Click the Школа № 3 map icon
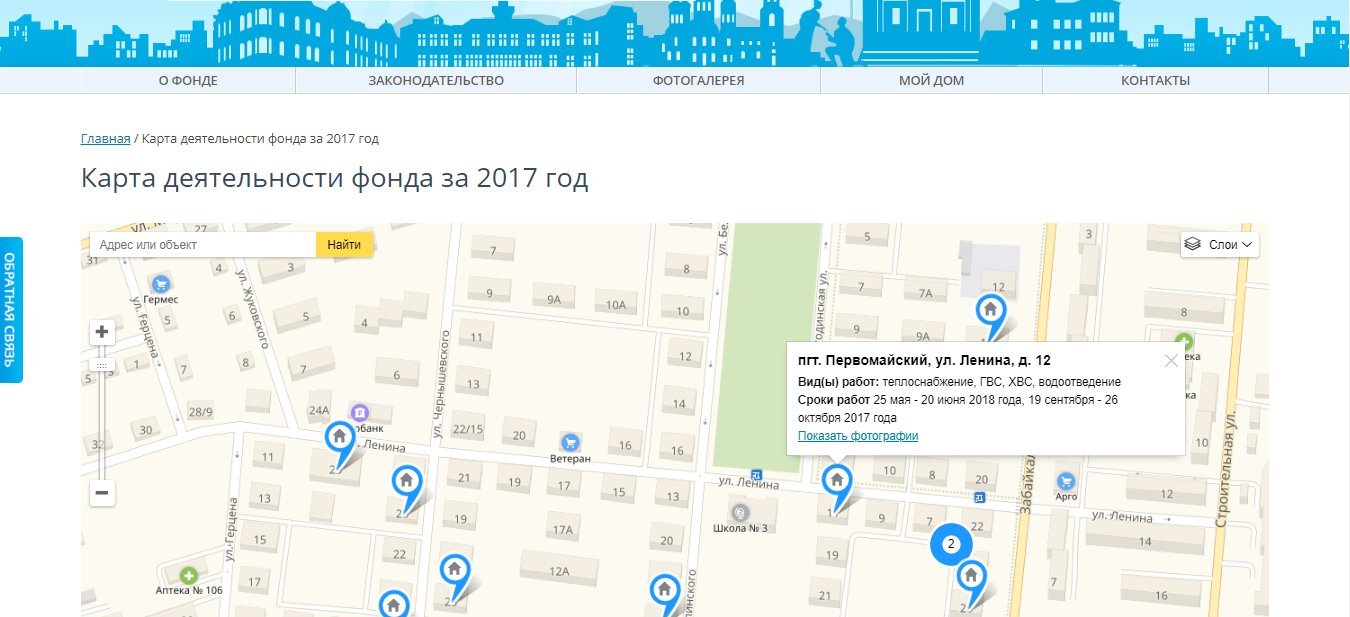This screenshot has height=617, width=1350. click(740, 511)
